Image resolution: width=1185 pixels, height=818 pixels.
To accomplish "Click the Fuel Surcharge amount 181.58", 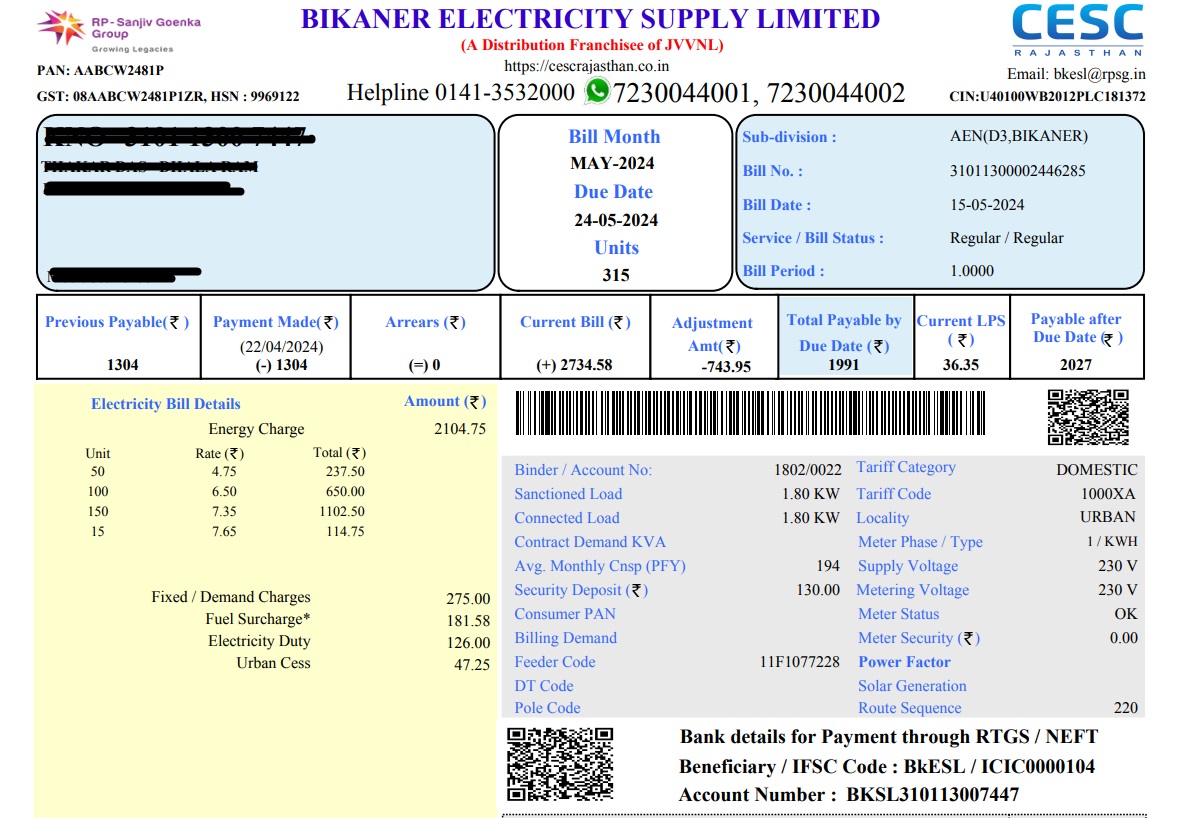I will [468, 621].
